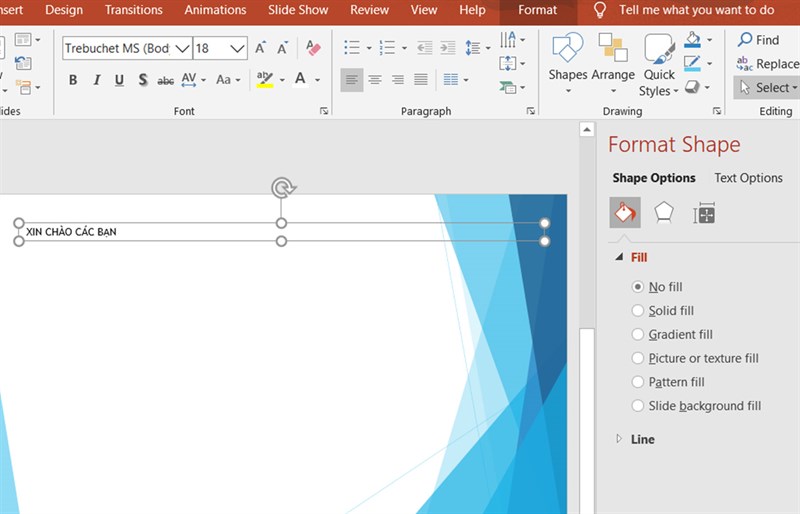Switch to Animations tab
The height and width of the screenshot is (514, 800).
point(215,10)
